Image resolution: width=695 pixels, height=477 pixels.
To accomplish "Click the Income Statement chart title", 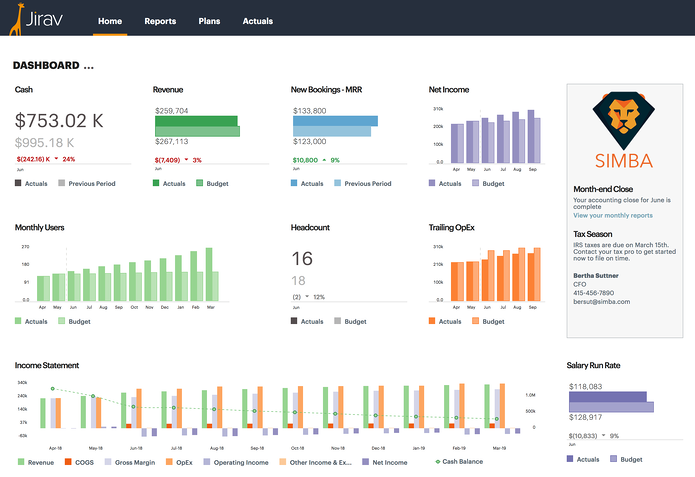I will [x=47, y=365].
